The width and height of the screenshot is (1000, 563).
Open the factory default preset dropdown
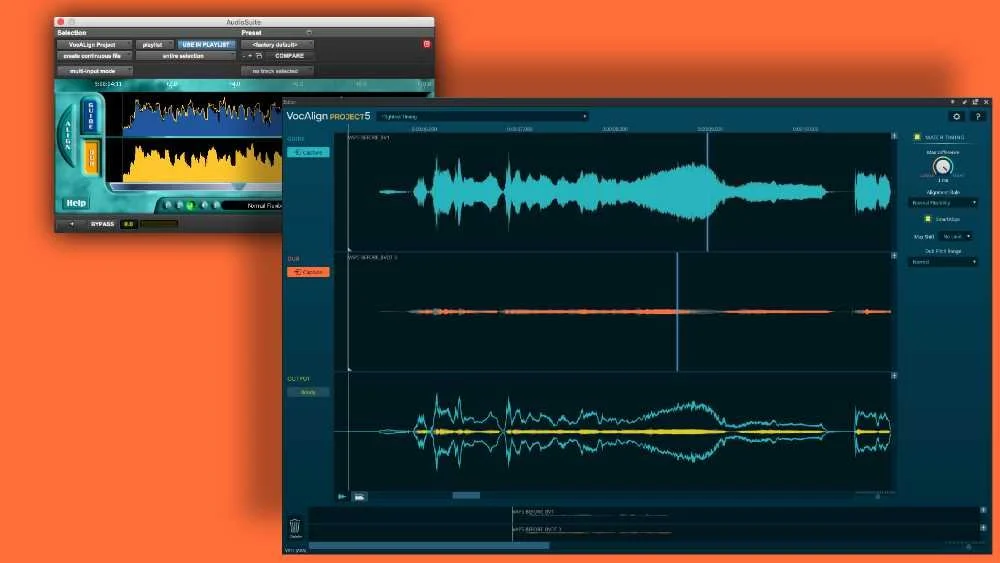click(x=277, y=45)
